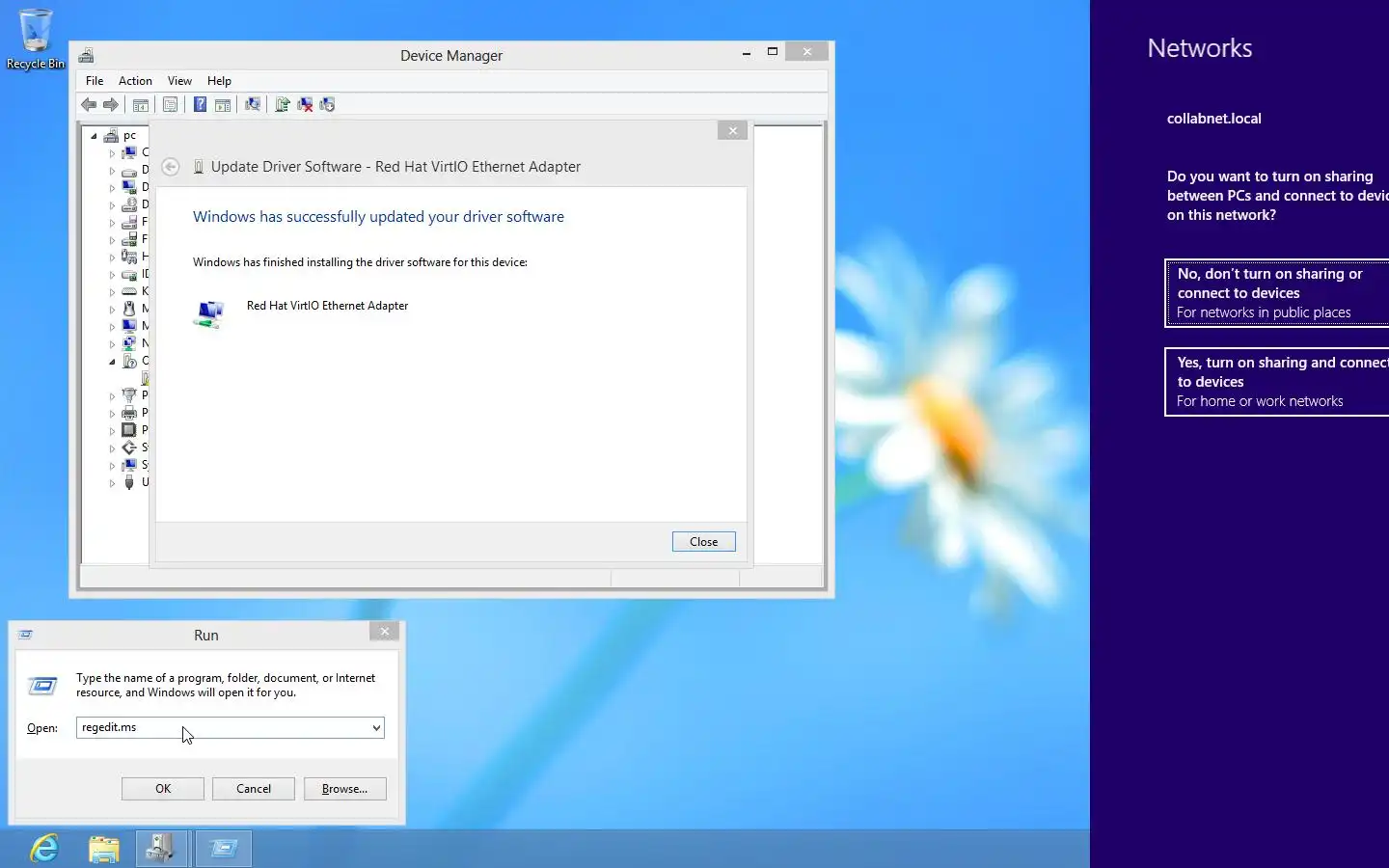Click the Run dialog title bar icon
This screenshot has width=1389, height=868.
[26, 635]
